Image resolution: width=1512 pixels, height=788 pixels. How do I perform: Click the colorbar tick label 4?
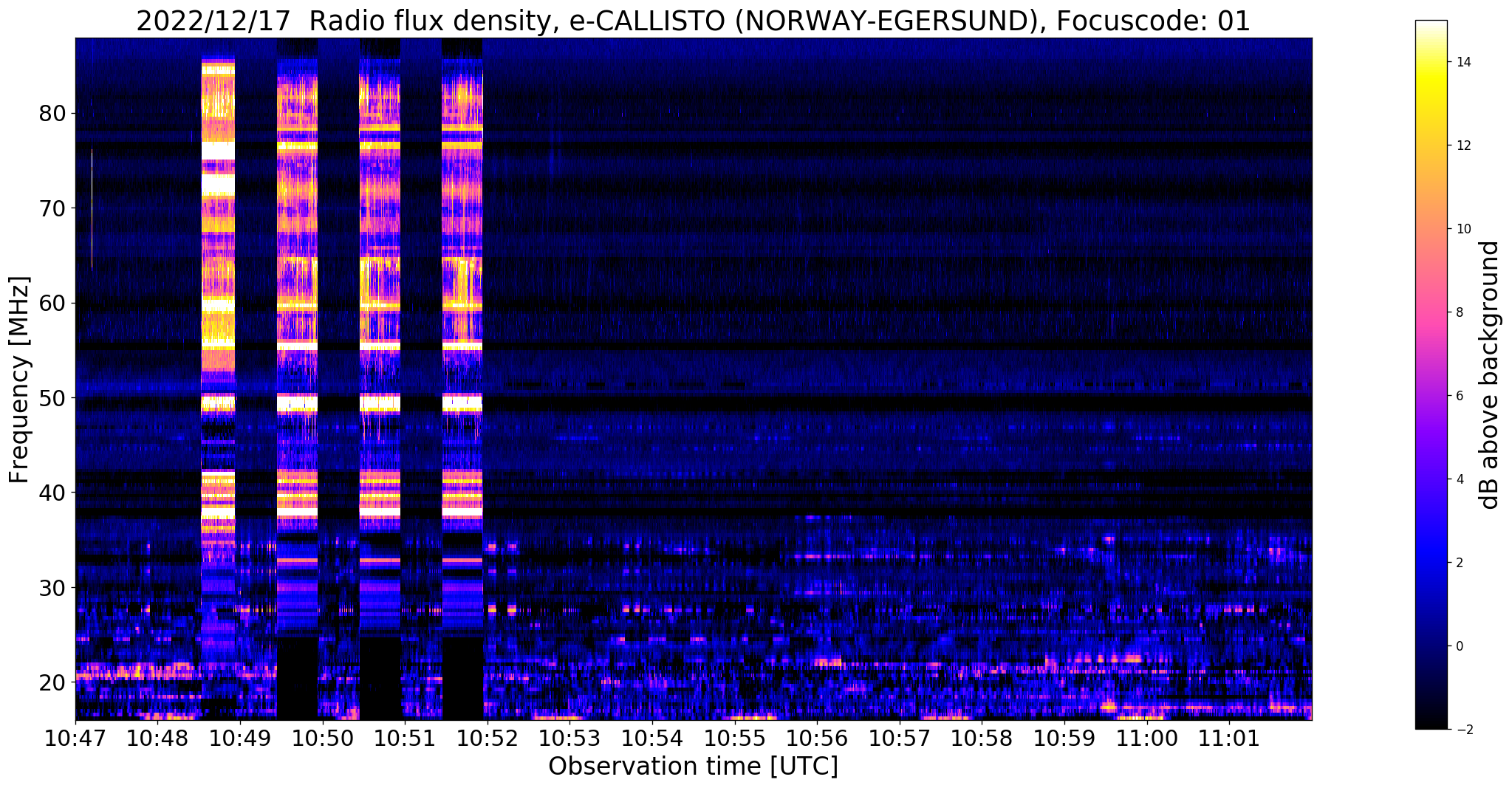(1459, 479)
